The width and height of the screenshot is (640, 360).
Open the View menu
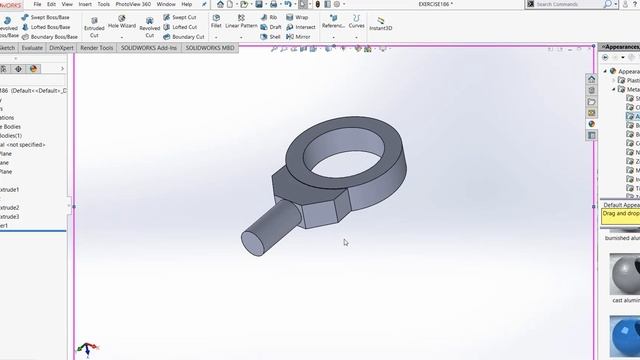[67, 4]
